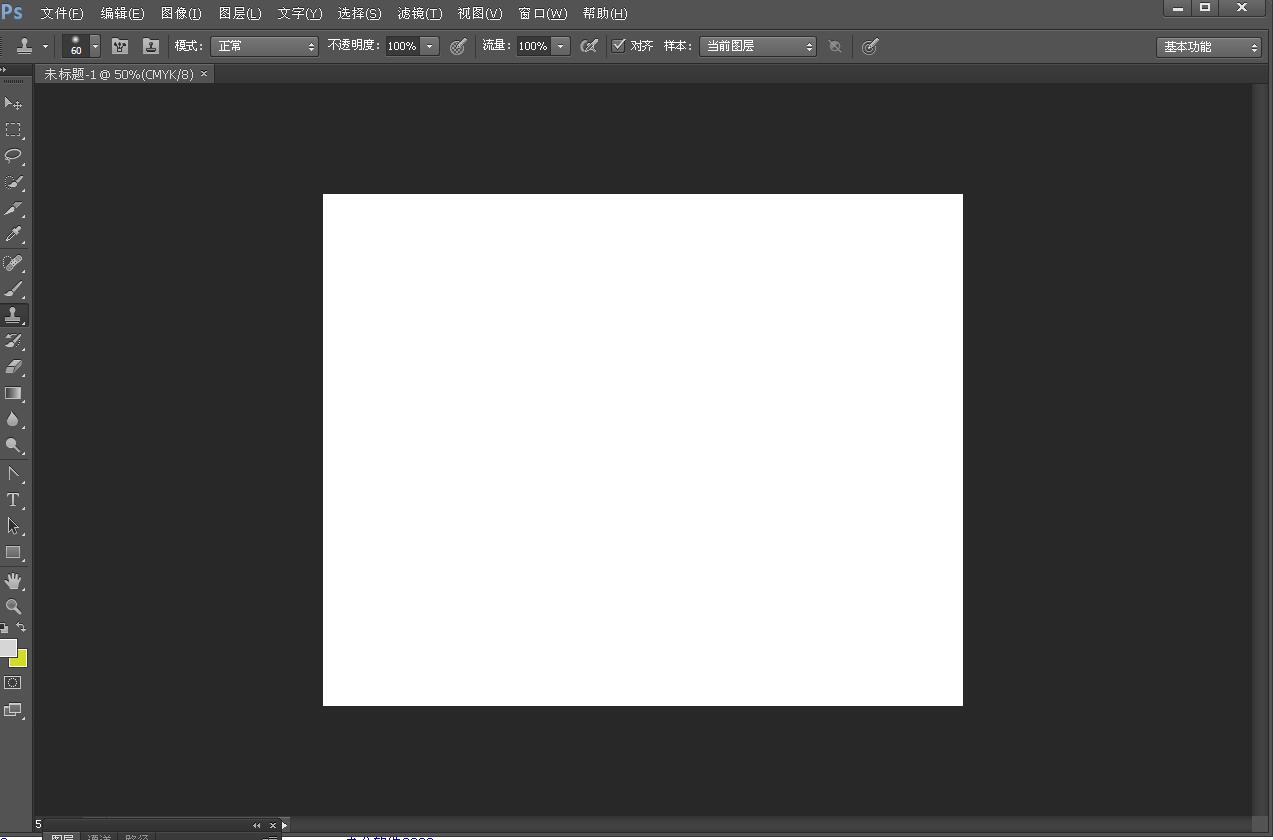Select the Zoom magnifier tool
The image size is (1273, 840).
coord(13,607)
